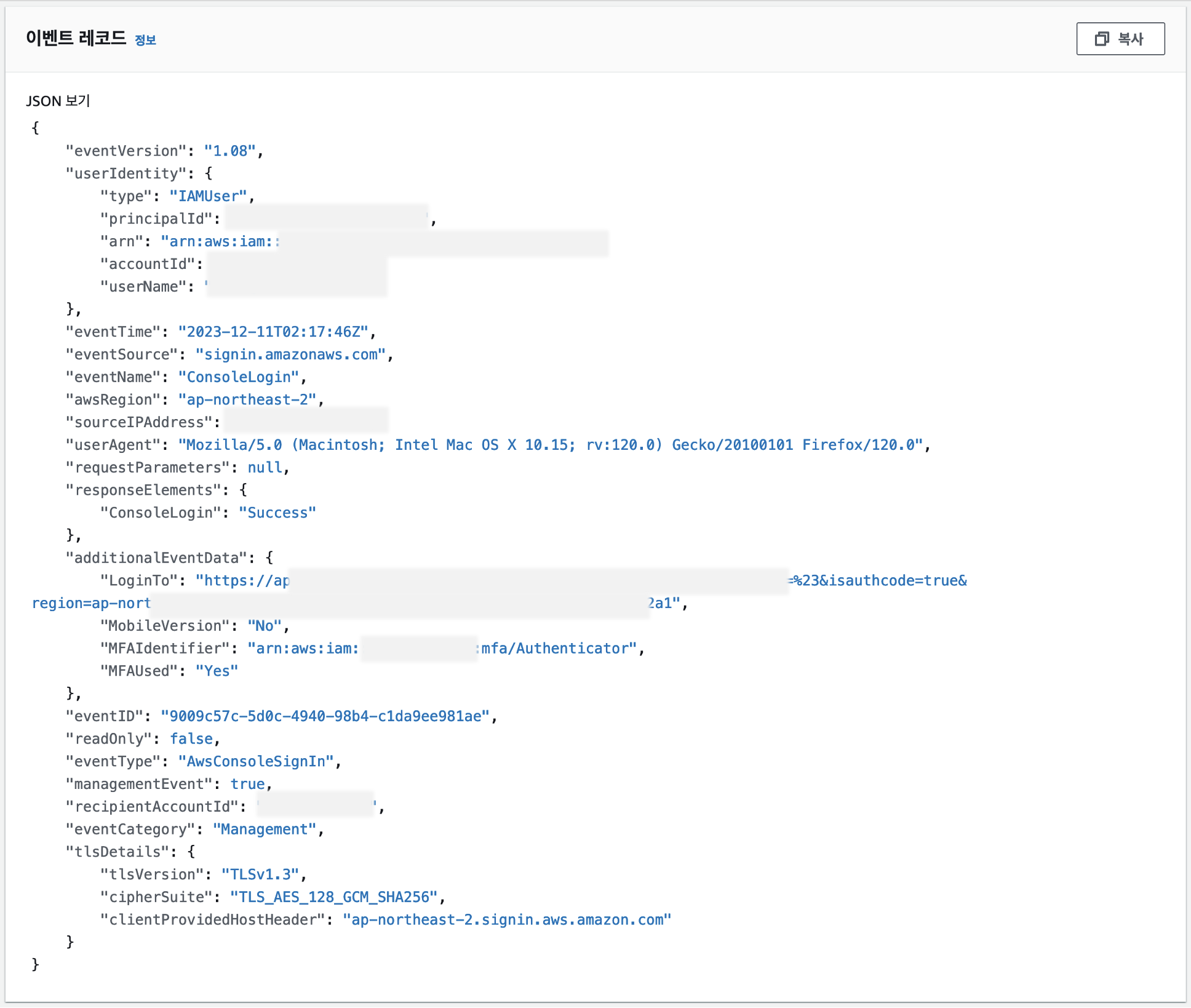
Task: Click the eventTime timestamp value
Action: 273,332
